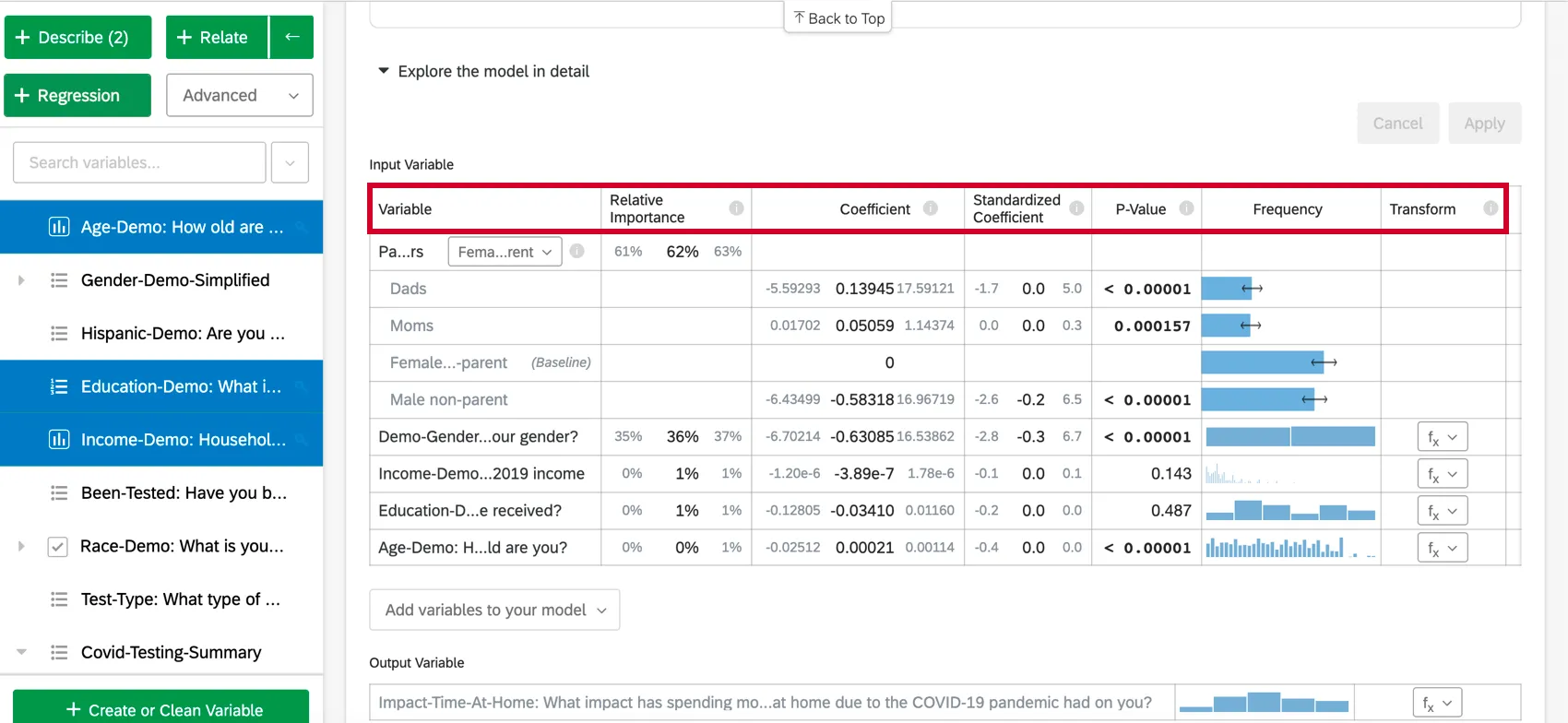Toggle the Race-Demo checkbox

coord(57,547)
